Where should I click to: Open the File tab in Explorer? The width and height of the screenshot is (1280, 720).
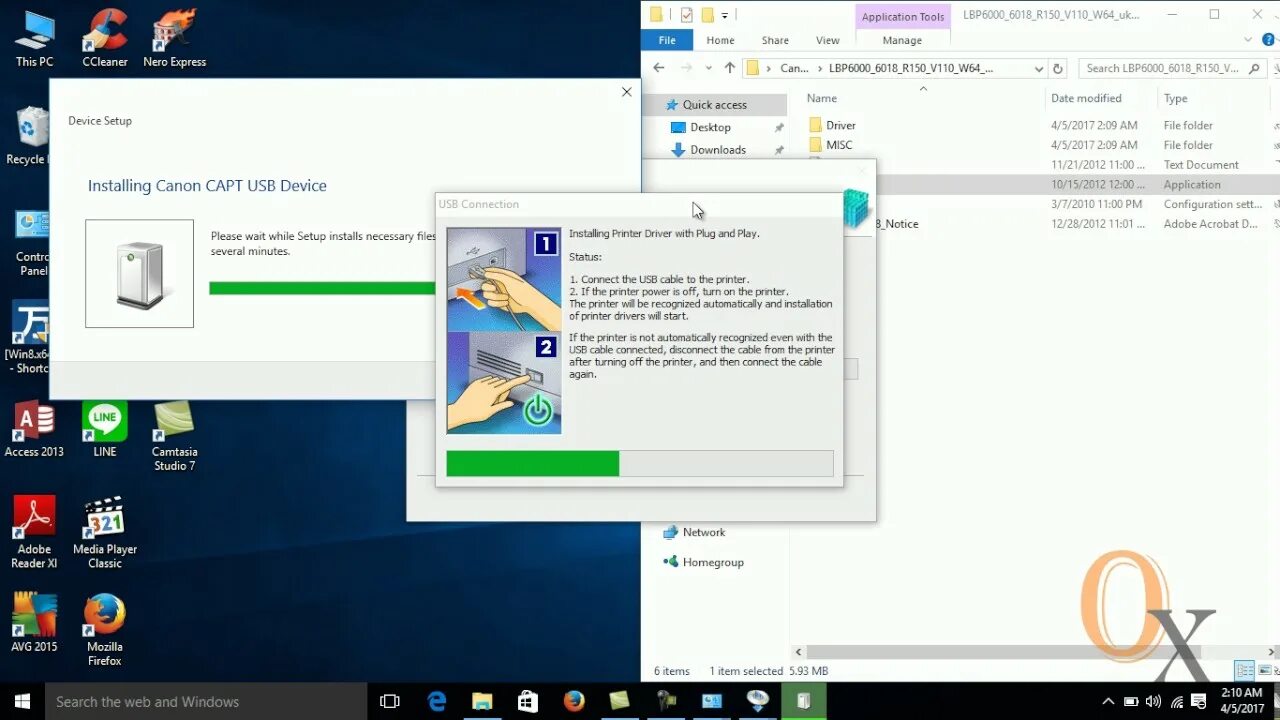click(667, 40)
